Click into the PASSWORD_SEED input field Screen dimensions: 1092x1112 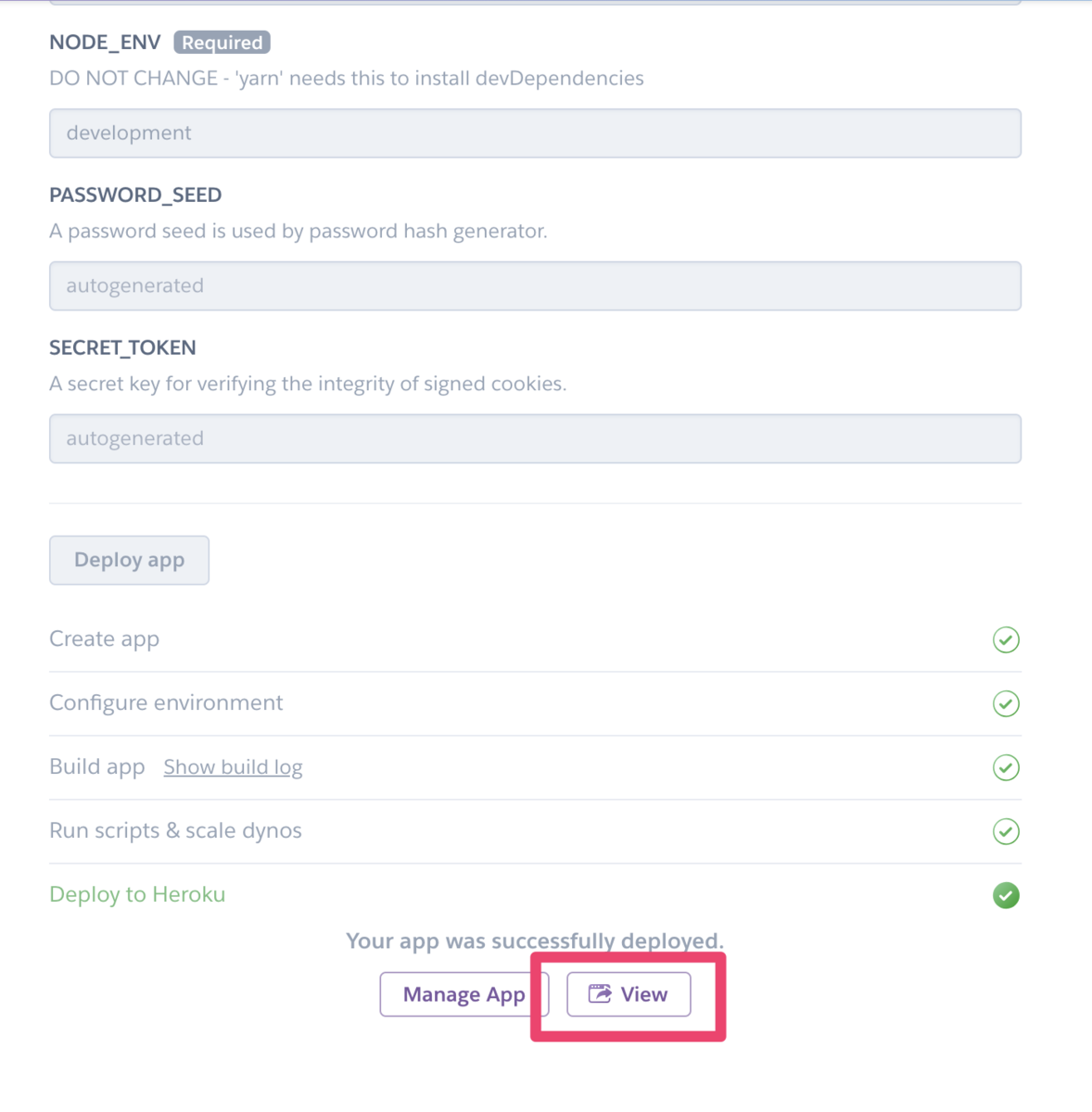click(535, 286)
